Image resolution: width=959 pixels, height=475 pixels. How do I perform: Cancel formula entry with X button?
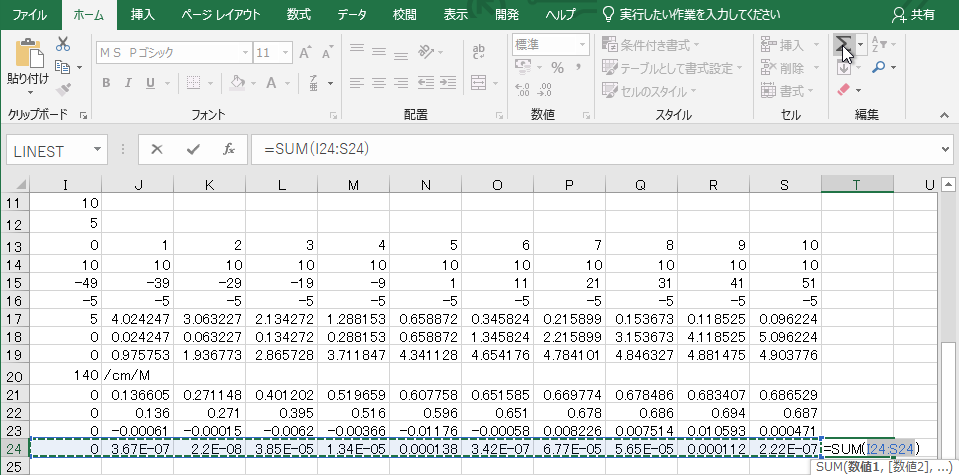(x=157, y=150)
